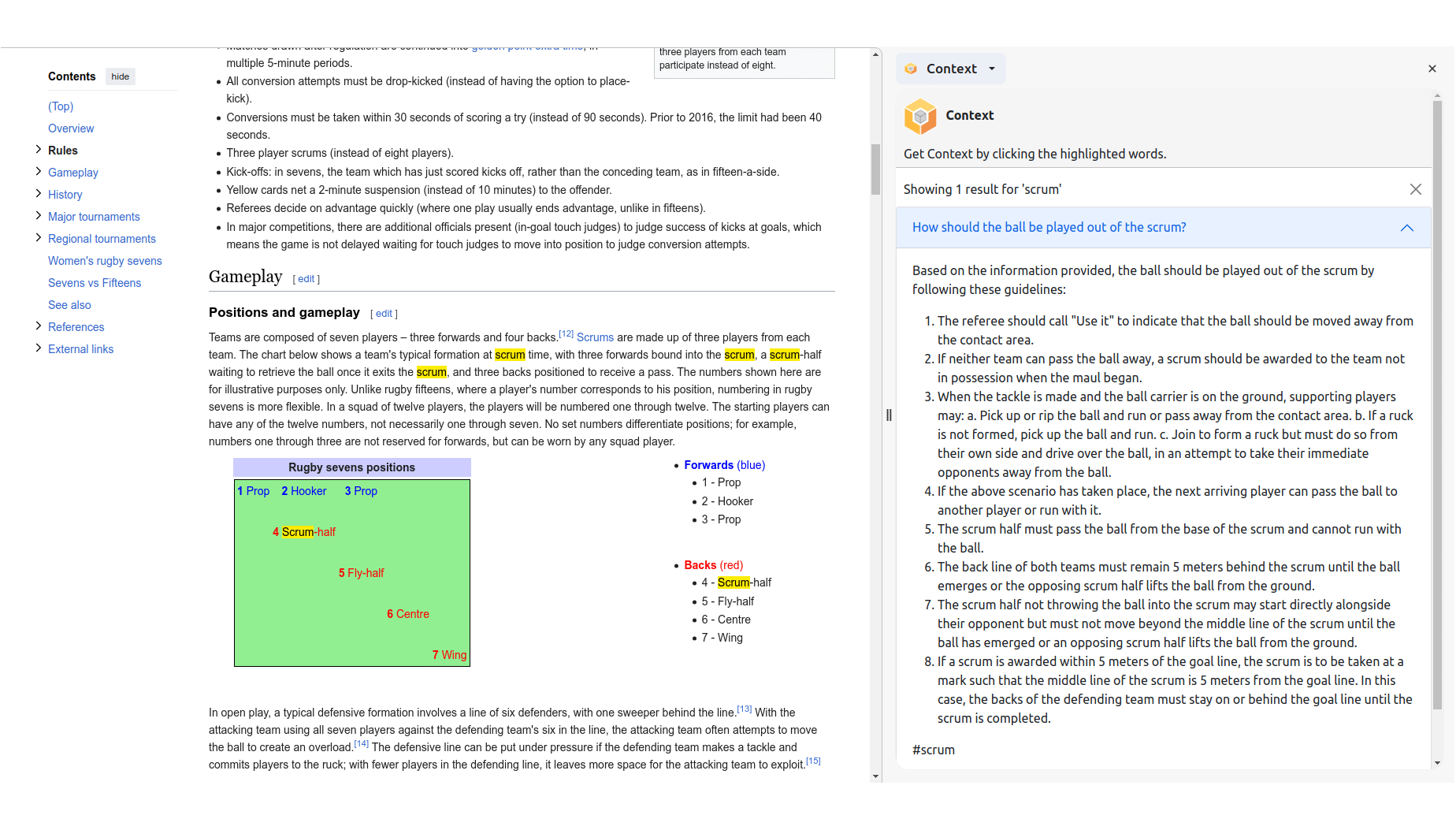Click the Context cube logo icon
The image size is (1456, 830).
pyautogui.click(x=920, y=116)
